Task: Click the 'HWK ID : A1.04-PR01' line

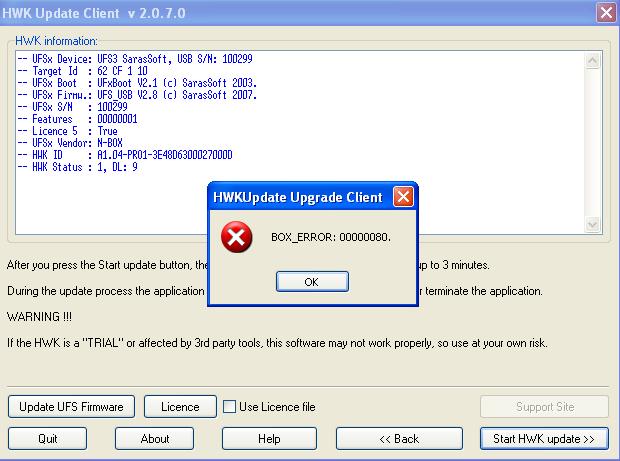Action: coord(125,155)
